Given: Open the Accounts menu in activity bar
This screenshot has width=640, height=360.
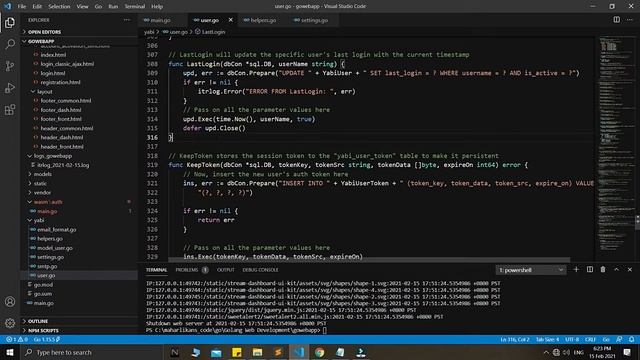Looking at the screenshot, I should [10, 302].
